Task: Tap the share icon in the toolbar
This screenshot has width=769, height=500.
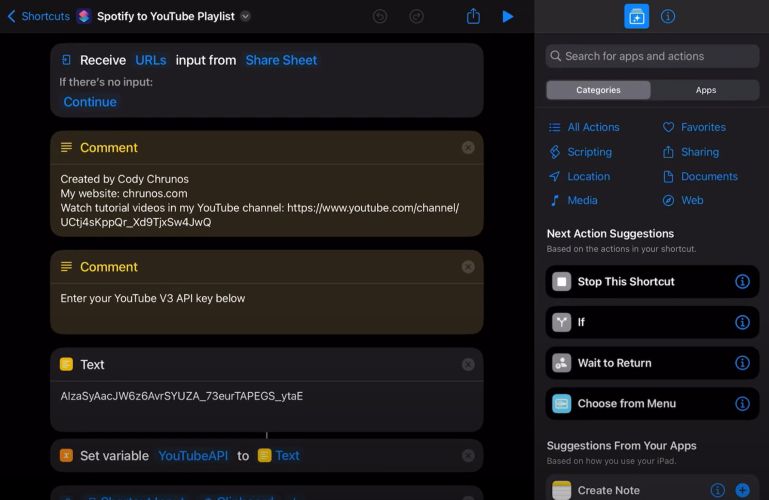Action: (x=473, y=16)
